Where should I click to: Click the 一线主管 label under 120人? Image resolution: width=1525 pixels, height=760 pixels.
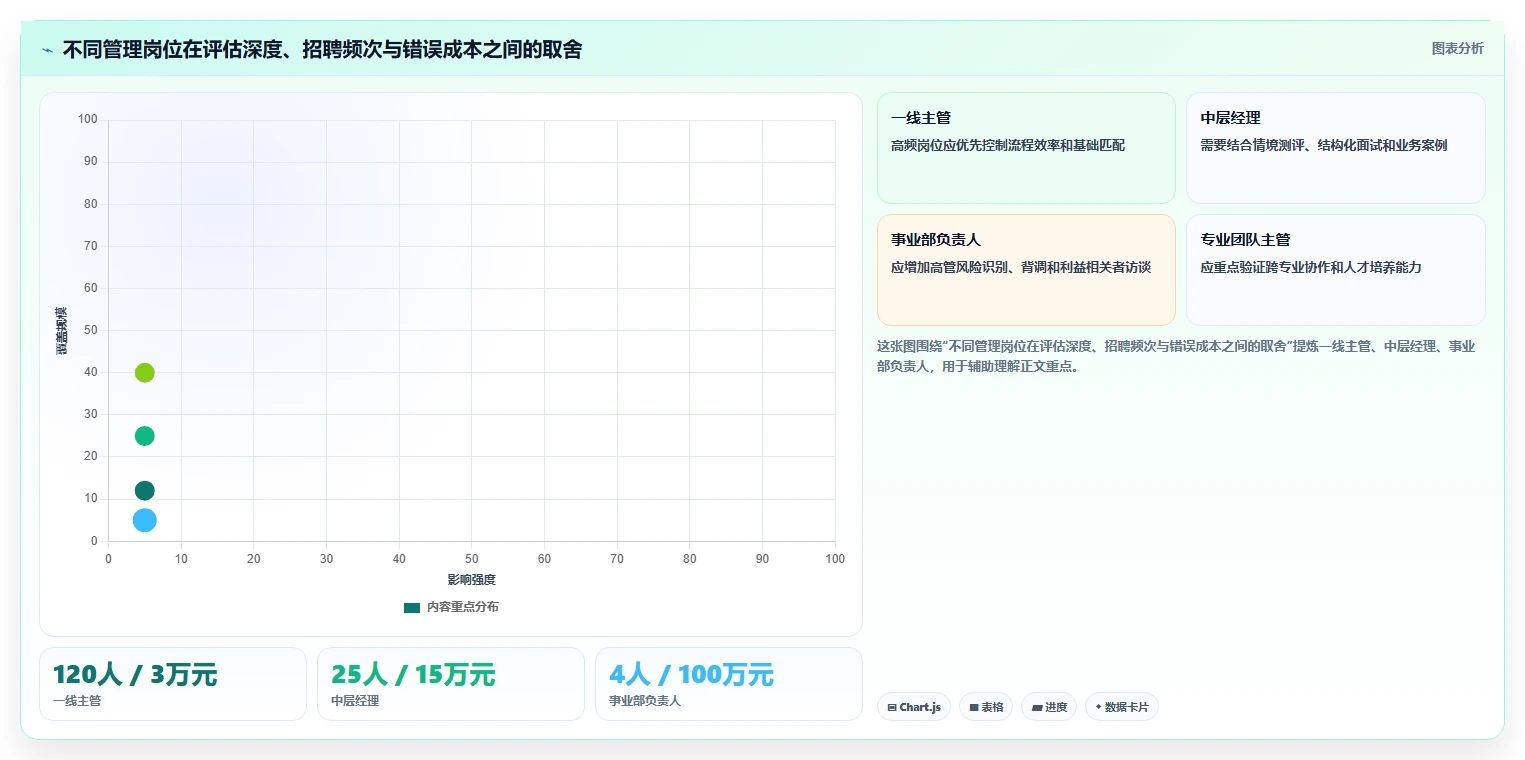click(77, 701)
